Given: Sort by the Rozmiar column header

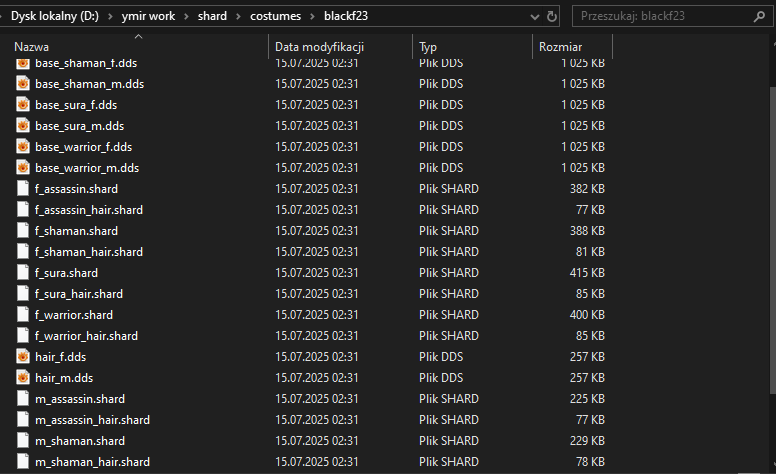Looking at the screenshot, I should pos(560,47).
